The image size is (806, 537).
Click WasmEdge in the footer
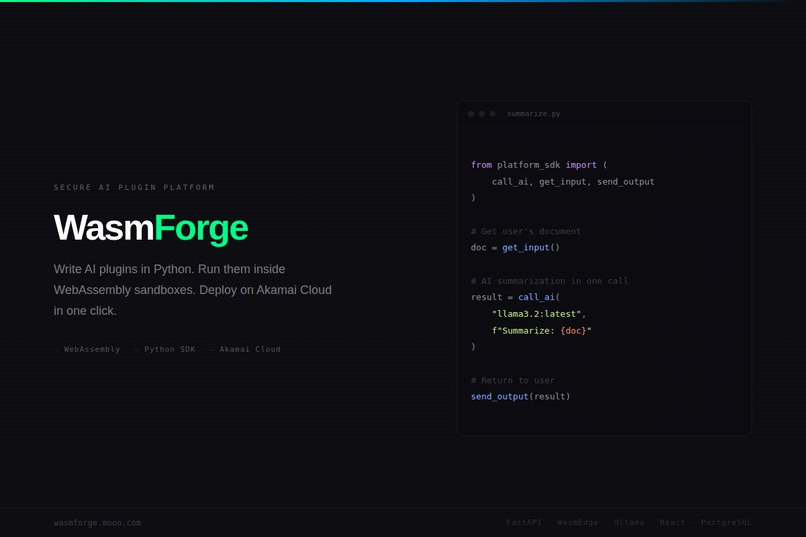pyautogui.click(x=577, y=523)
